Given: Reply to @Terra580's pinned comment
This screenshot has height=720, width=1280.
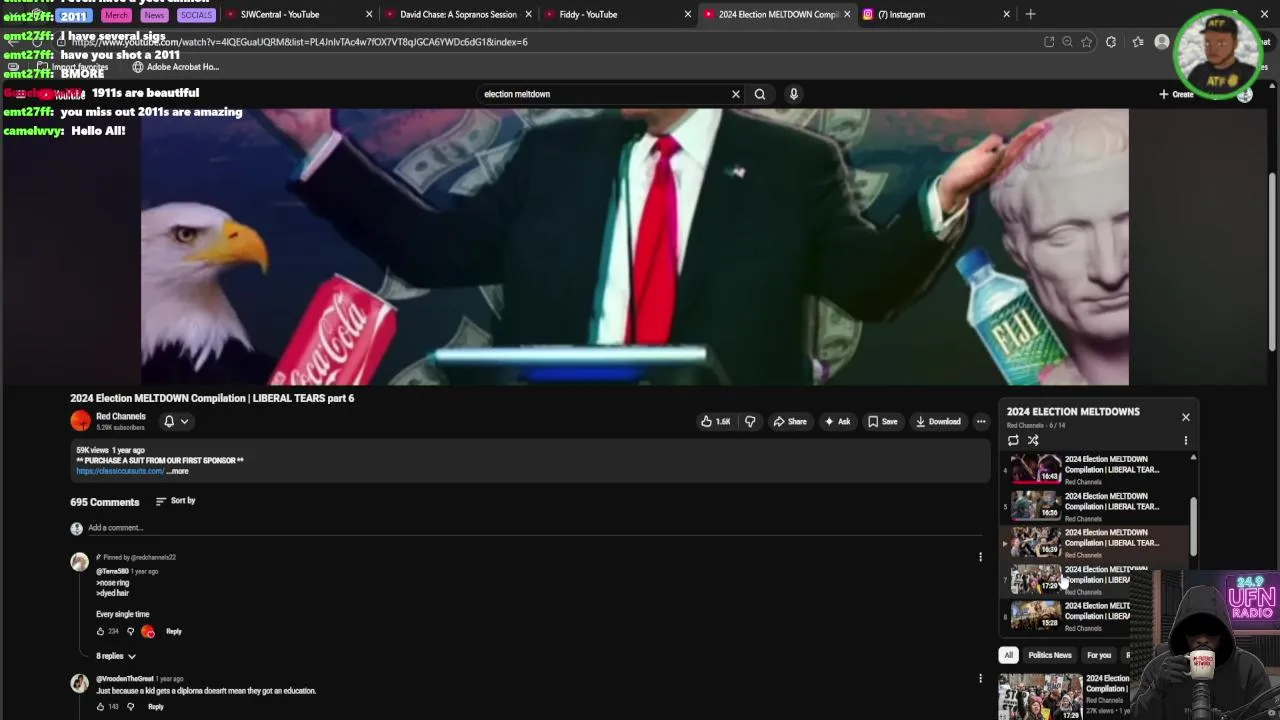Looking at the screenshot, I should click(174, 631).
